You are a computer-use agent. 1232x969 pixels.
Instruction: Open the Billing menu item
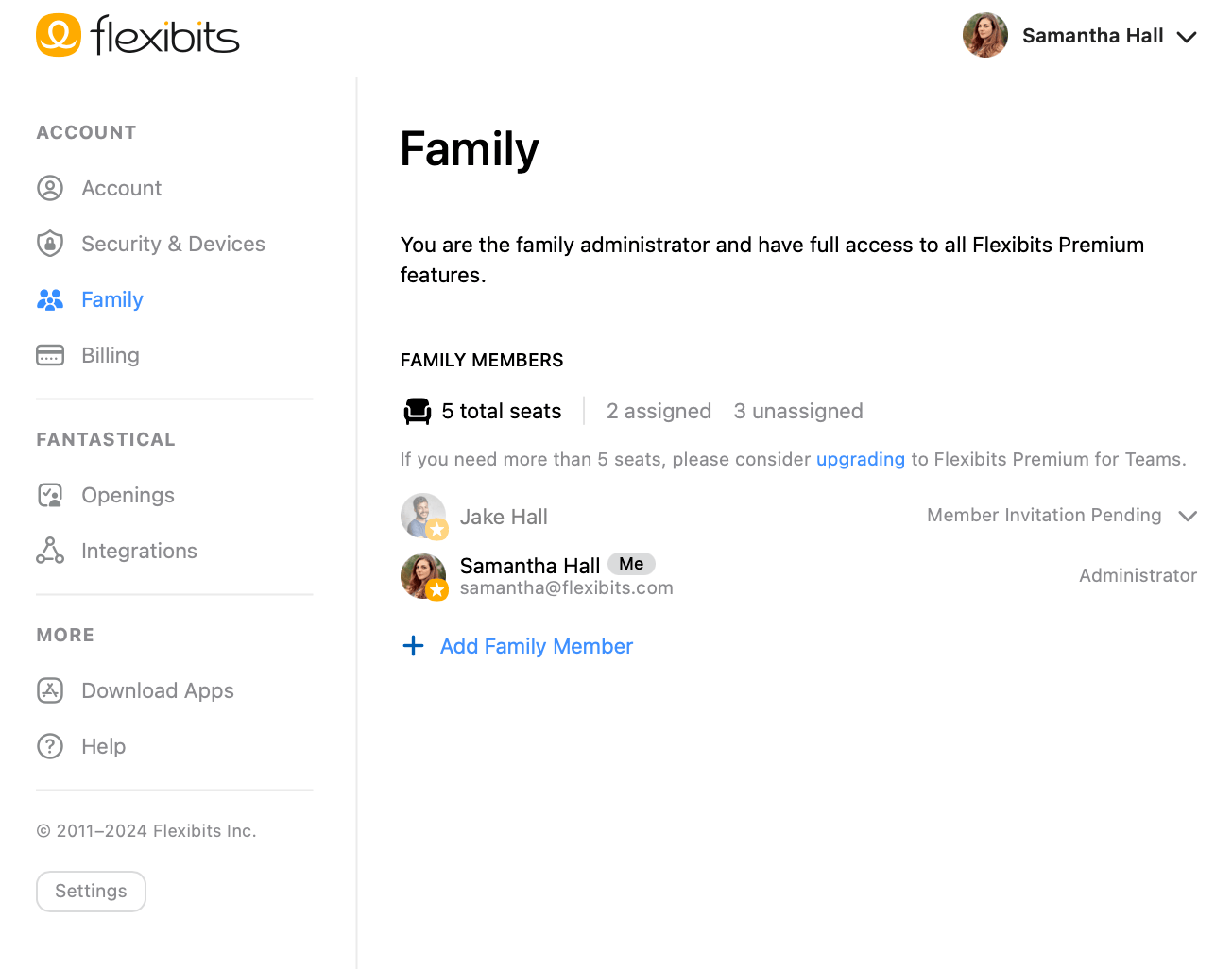tap(111, 355)
